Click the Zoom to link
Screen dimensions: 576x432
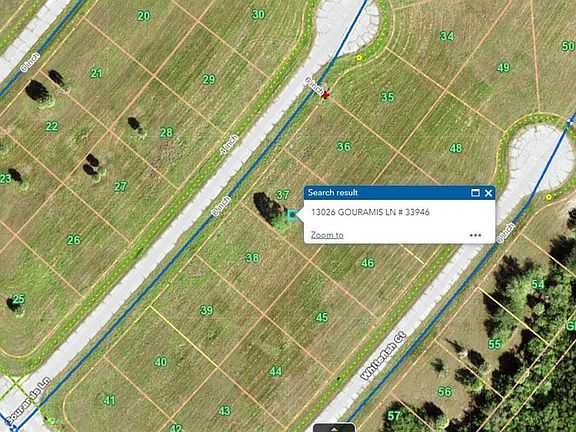pyautogui.click(x=327, y=235)
